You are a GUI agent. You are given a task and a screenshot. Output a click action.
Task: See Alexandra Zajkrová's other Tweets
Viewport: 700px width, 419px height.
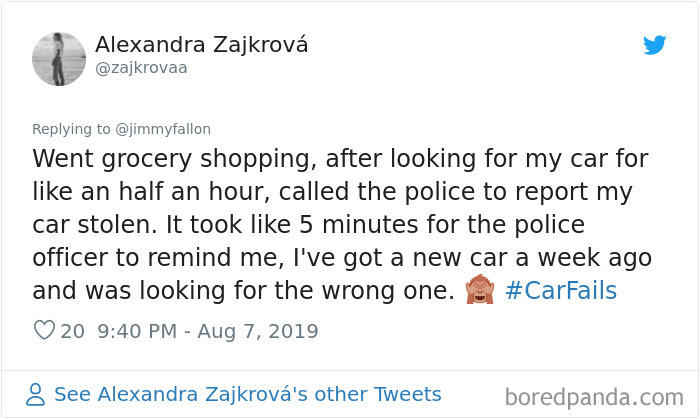247,394
